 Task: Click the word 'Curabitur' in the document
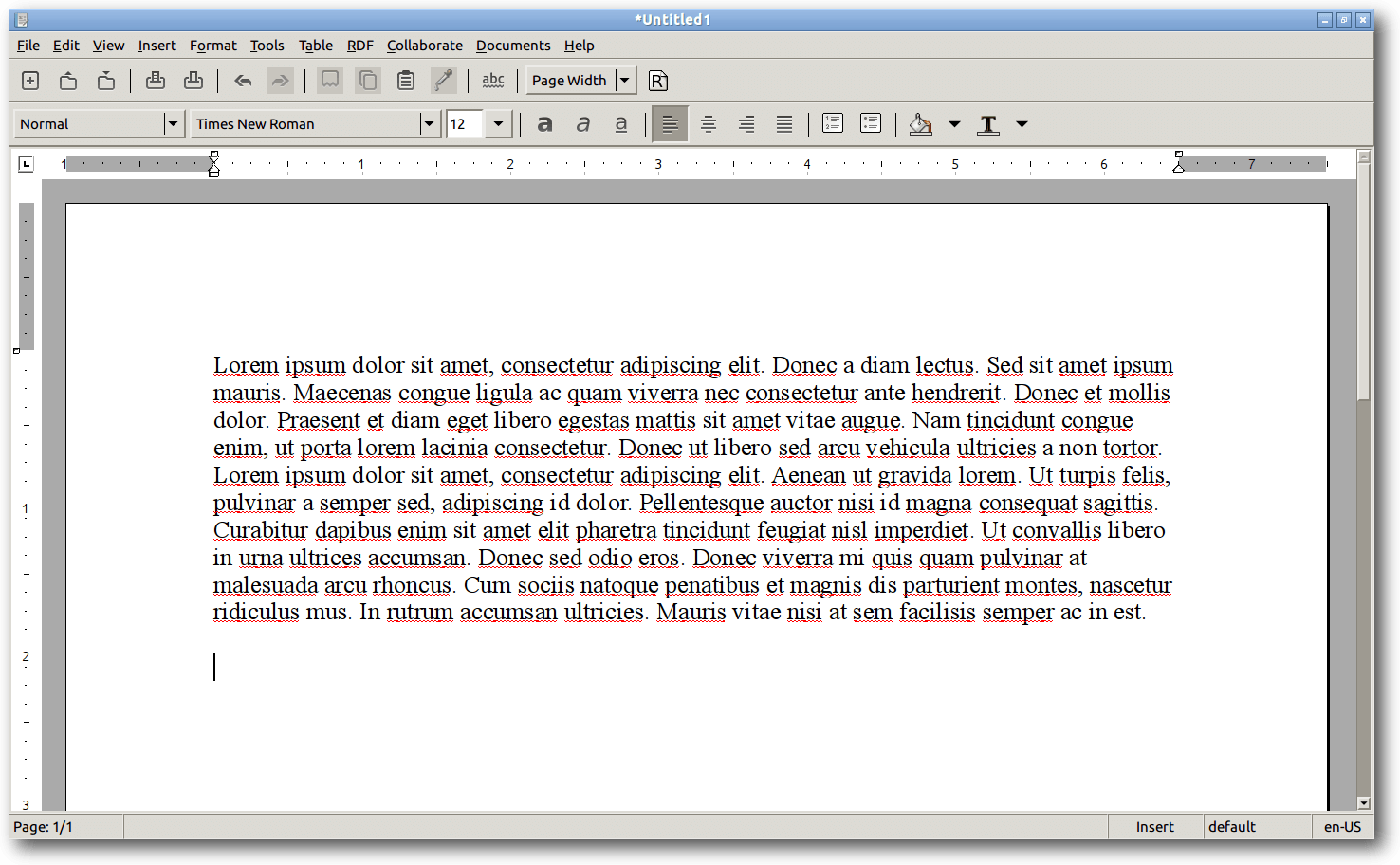tap(261, 530)
